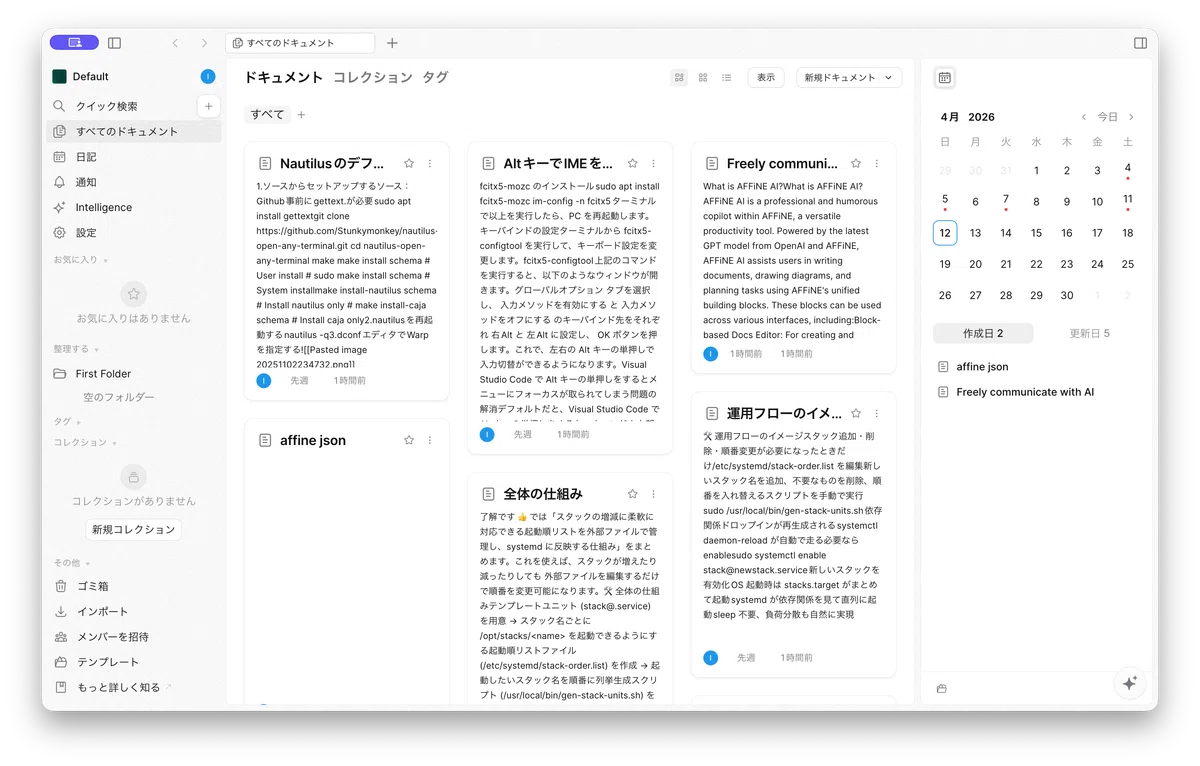Go to next month in calendar
The image size is (1200, 766).
(1131, 117)
